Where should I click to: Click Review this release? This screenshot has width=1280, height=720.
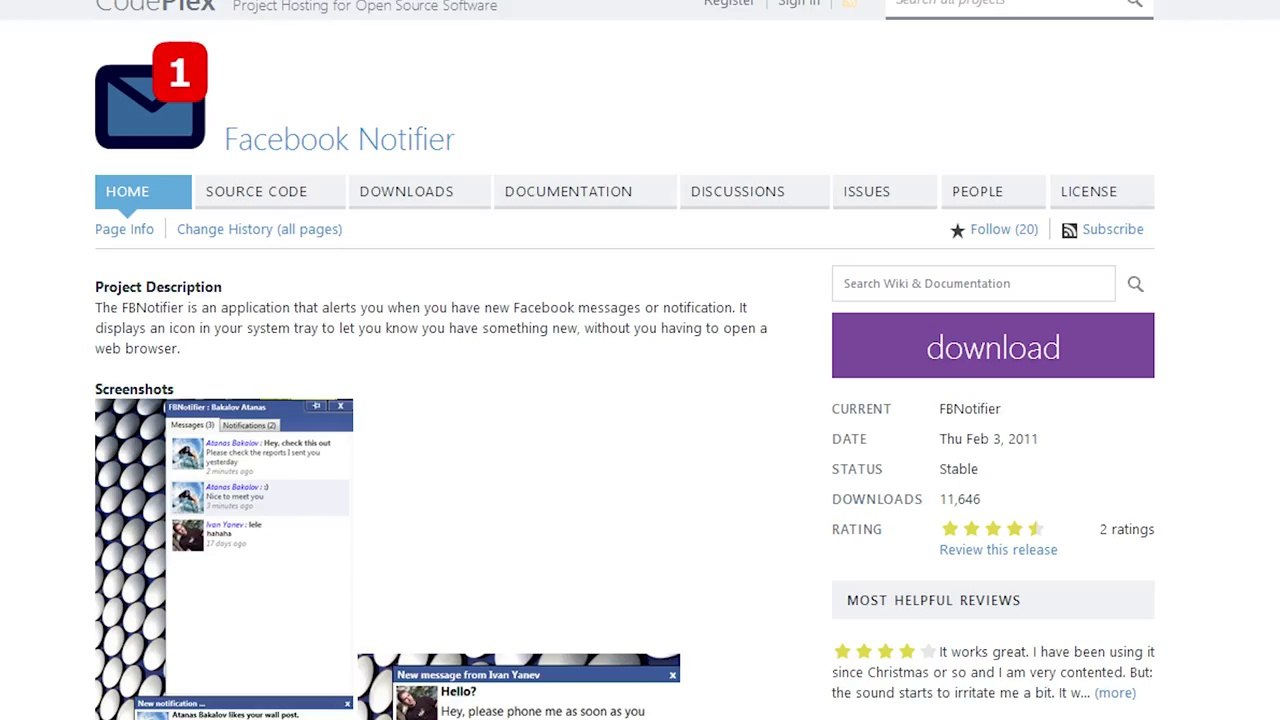[998, 550]
